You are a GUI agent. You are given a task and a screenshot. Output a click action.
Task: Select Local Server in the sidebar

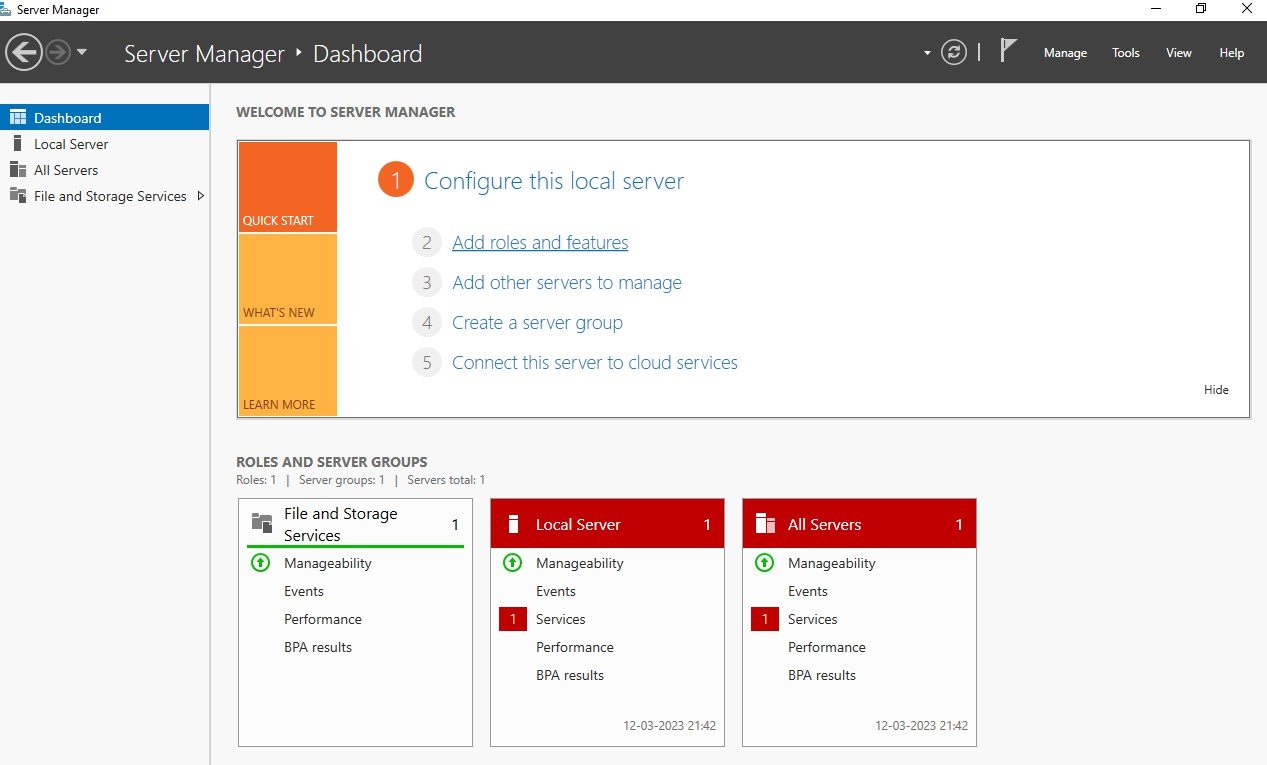71,144
